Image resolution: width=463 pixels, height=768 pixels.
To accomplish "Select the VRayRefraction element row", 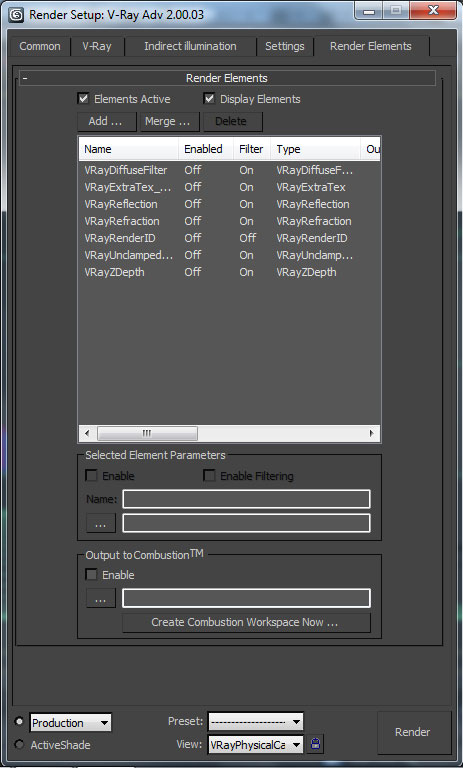I will coord(229,221).
